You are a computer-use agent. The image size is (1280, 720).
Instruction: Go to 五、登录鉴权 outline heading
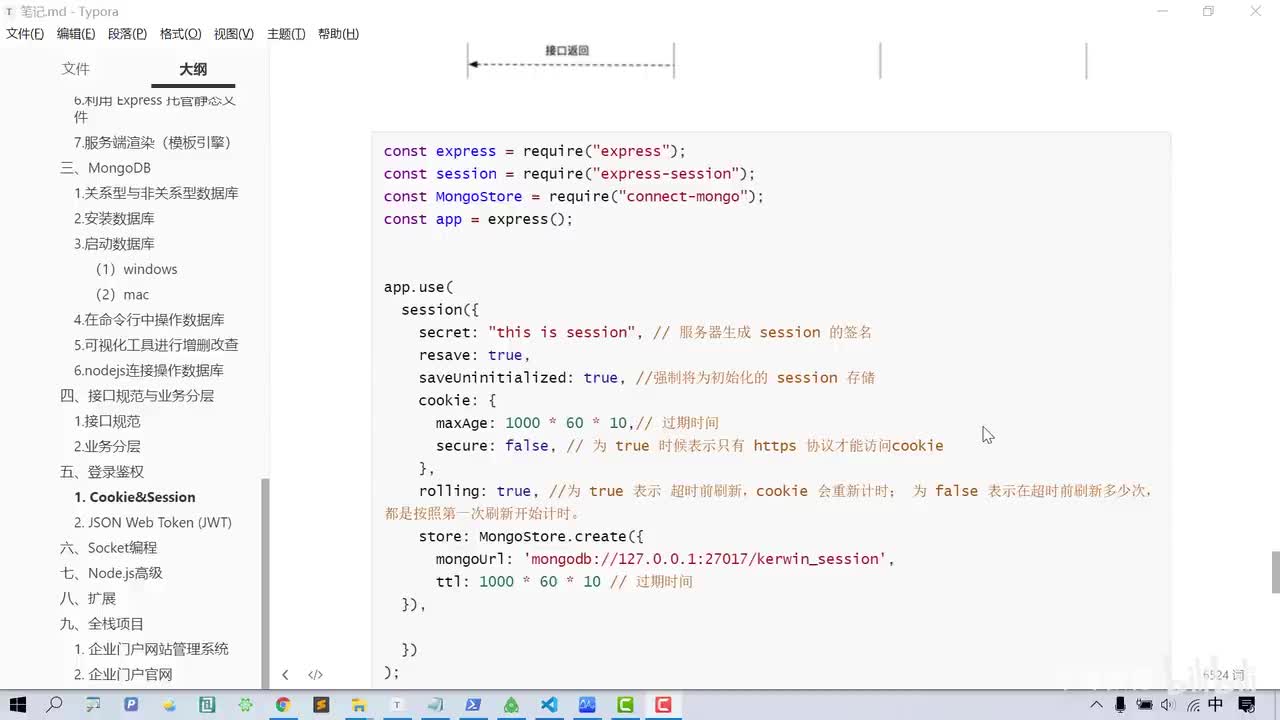(x=102, y=472)
